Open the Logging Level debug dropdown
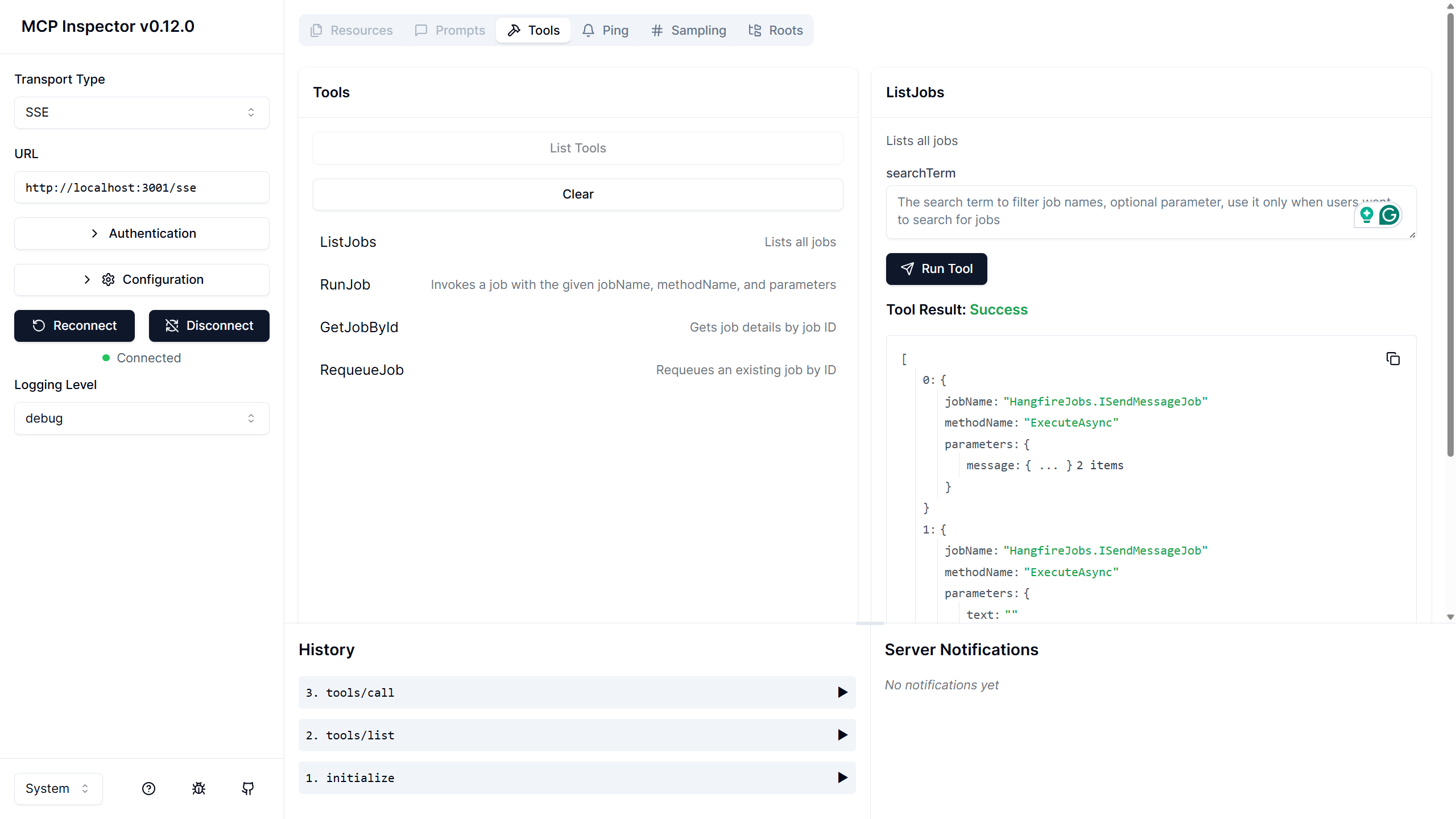The width and height of the screenshot is (1456, 819). pos(142,419)
